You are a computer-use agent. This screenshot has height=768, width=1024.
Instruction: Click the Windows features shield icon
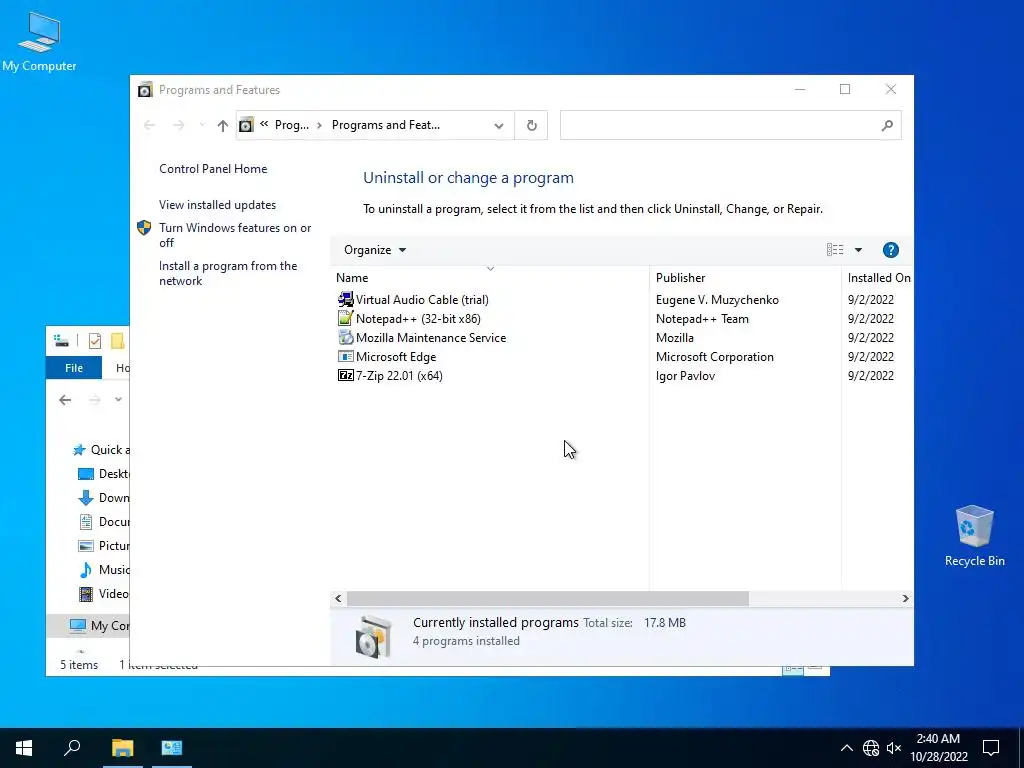coord(144,228)
